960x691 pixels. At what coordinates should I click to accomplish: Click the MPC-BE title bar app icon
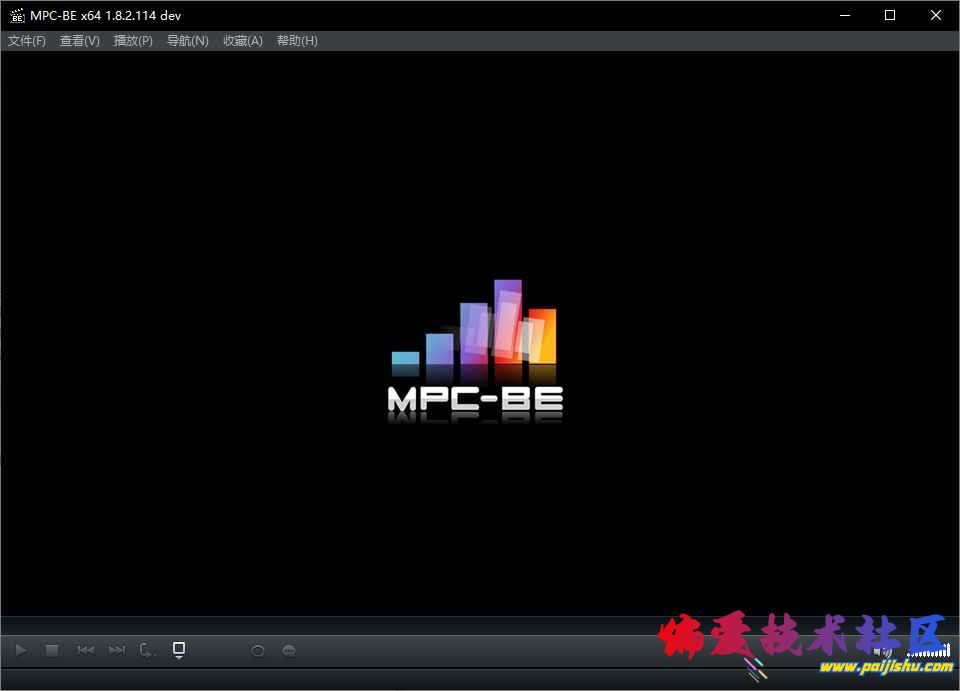pyautogui.click(x=17, y=15)
